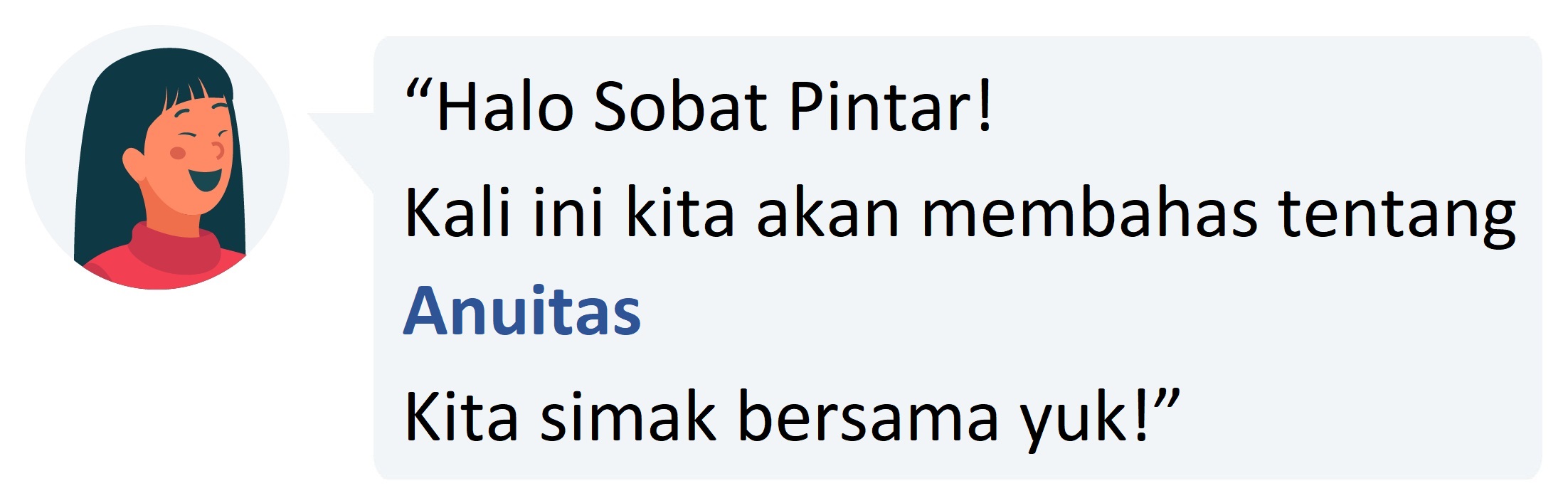
Task: Click the word Halo in greeting
Action: (x=506, y=107)
